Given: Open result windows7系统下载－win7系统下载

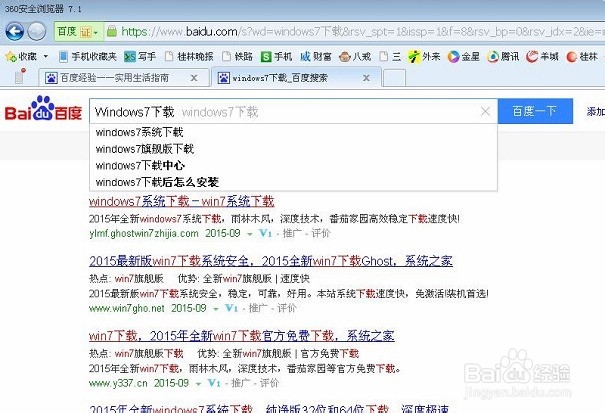Looking at the screenshot, I should (182, 201).
